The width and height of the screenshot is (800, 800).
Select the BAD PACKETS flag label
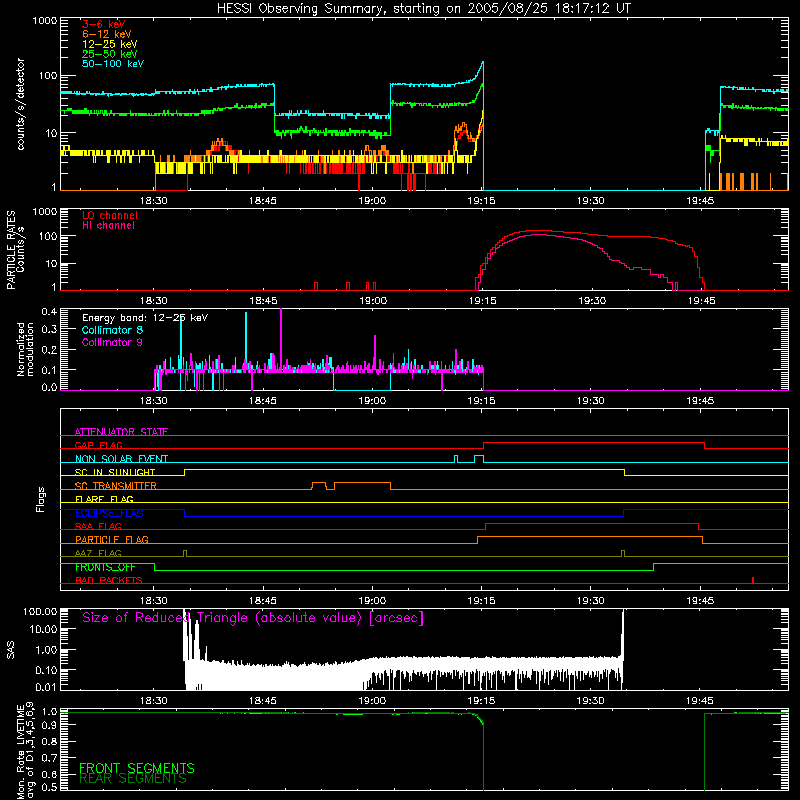[x=109, y=580]
